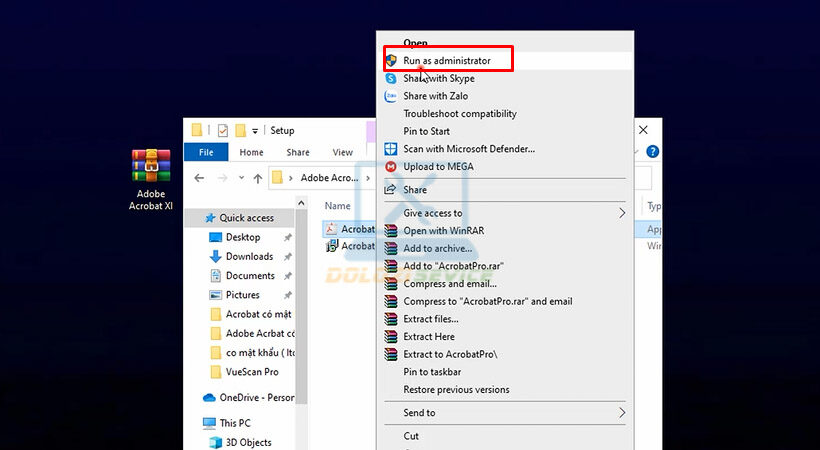Viewport: 820px width, 450px height.
Task: Open 3D Objects under This PC
Action: tap(248, 442)
